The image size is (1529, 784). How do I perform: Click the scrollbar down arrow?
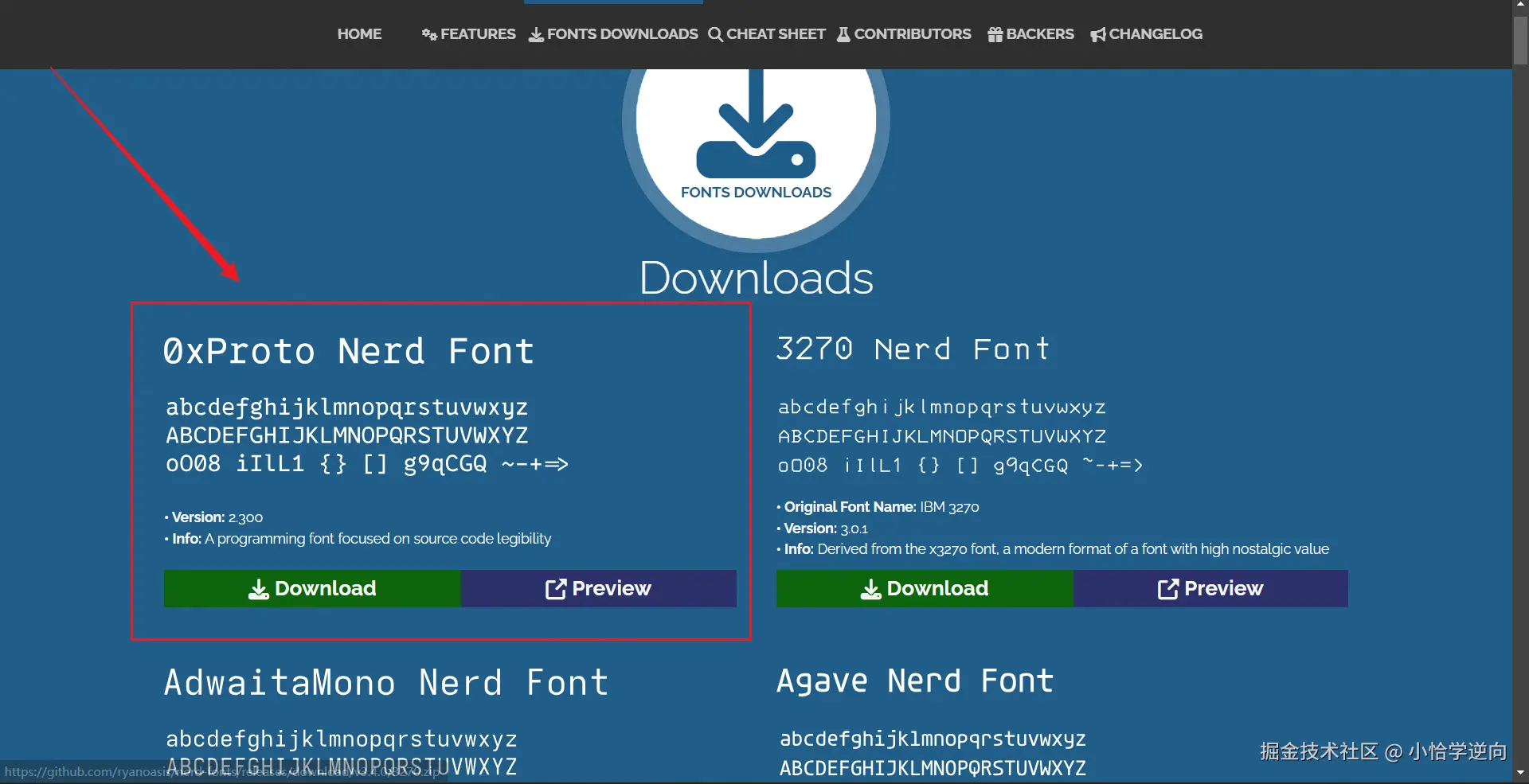click(x=1521, y=773)
